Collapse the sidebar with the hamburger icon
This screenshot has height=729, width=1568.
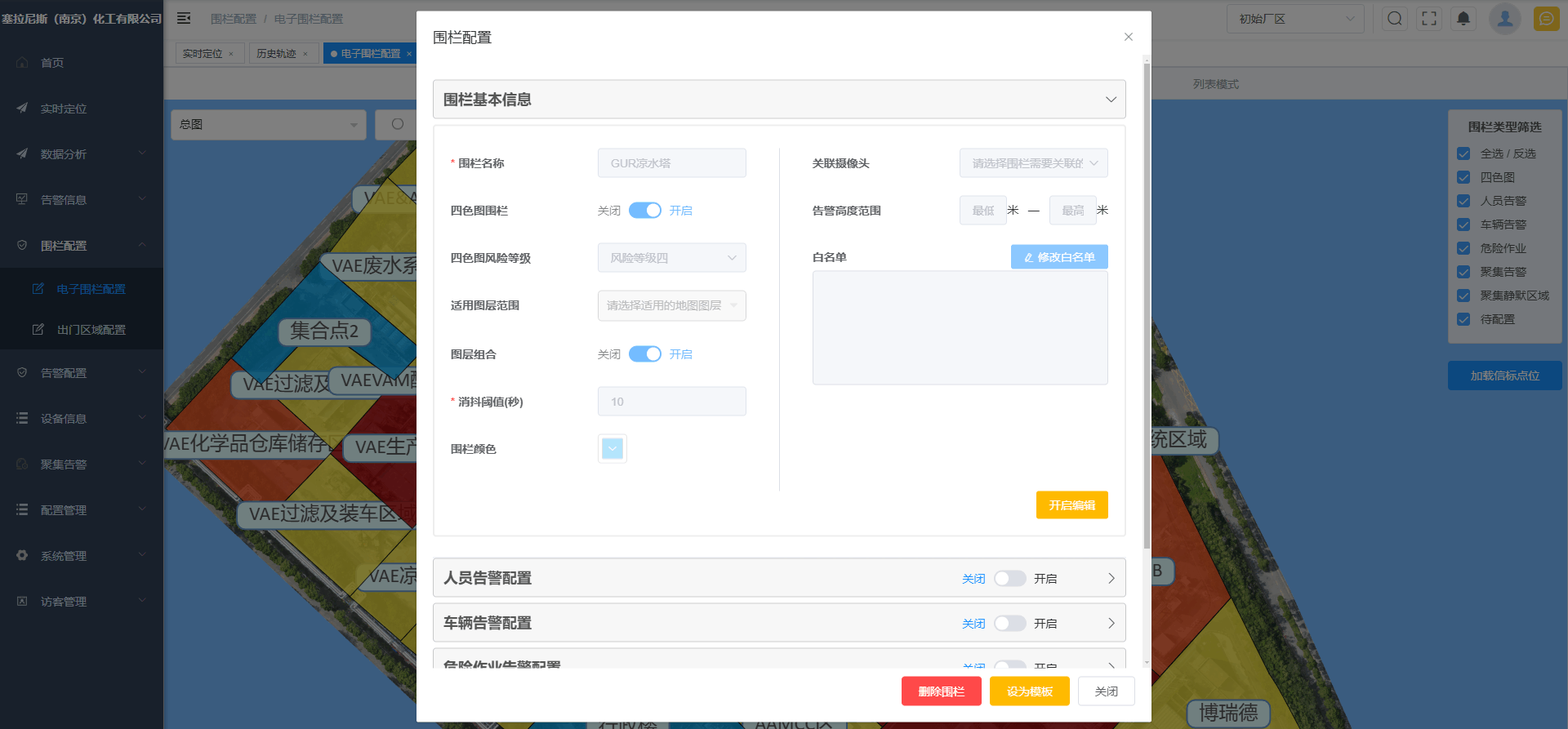184,18
